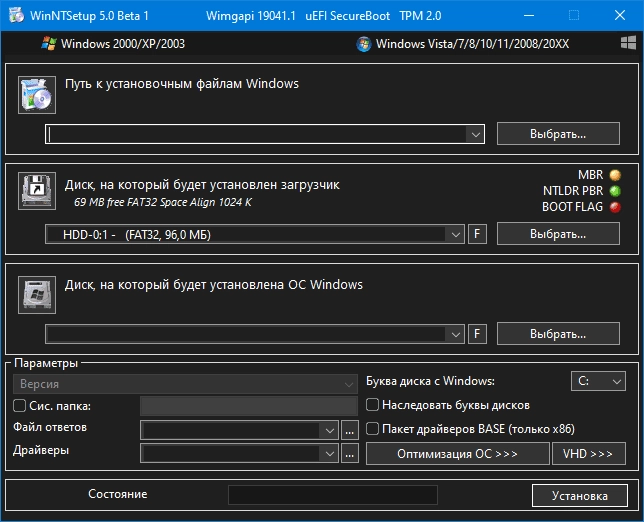Click the F format button for boot drive
The width and height of the screenshot is (644, 522).
point(477,234)
